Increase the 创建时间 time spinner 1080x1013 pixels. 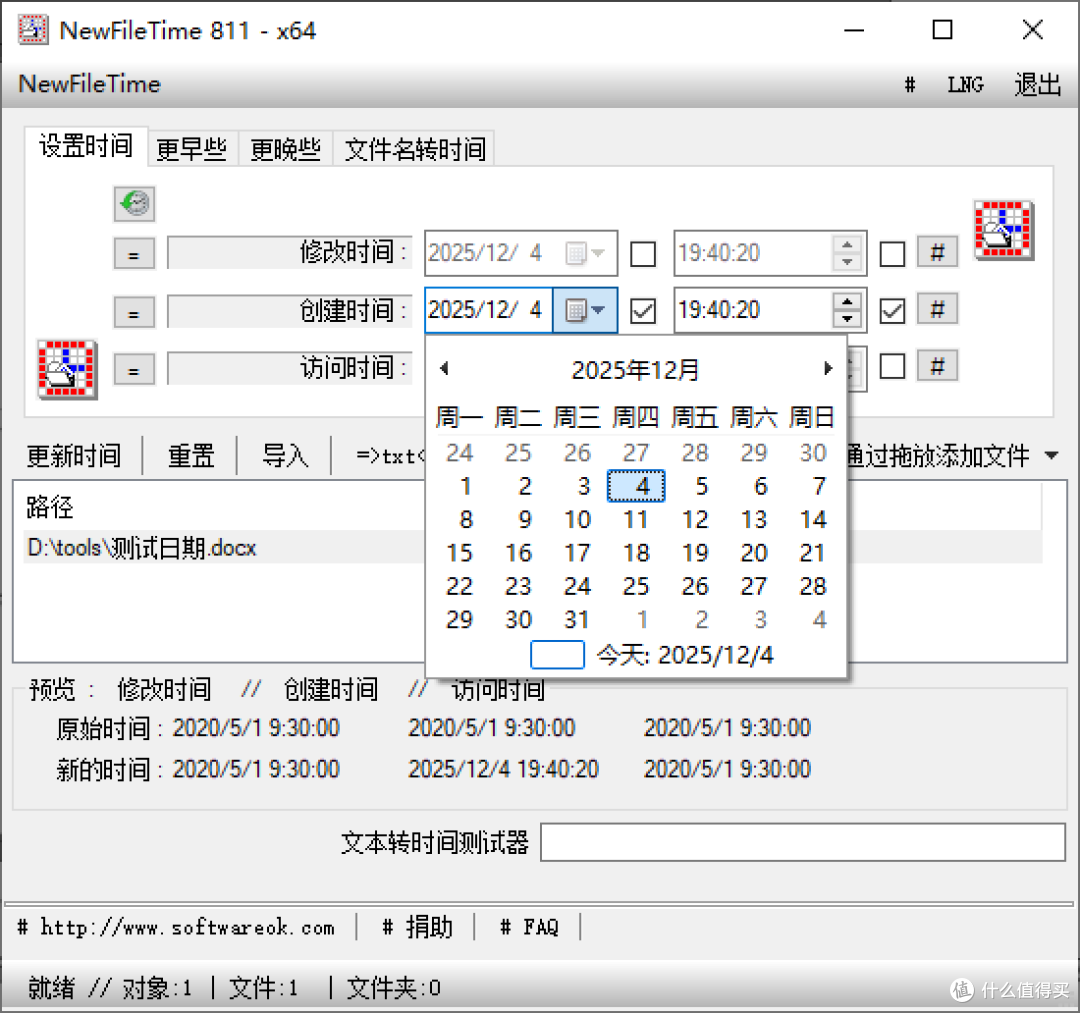coord(847,302)
